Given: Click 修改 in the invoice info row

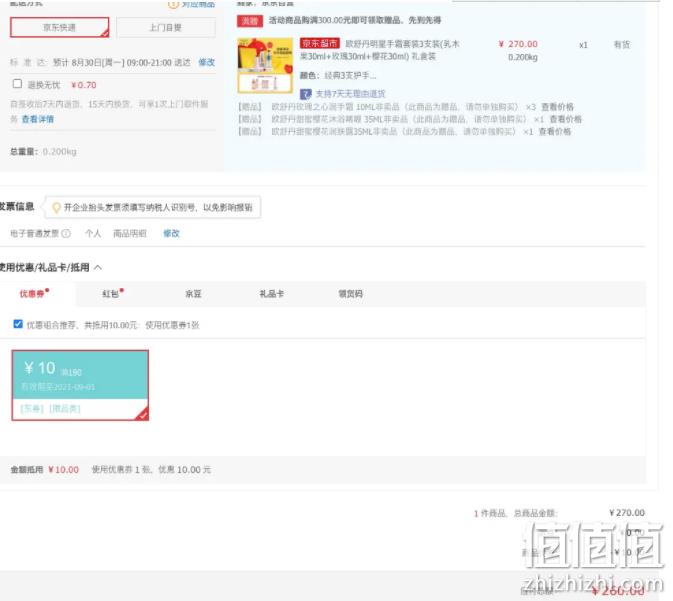Looking at the screenshot, I should [x=171, y=234].
